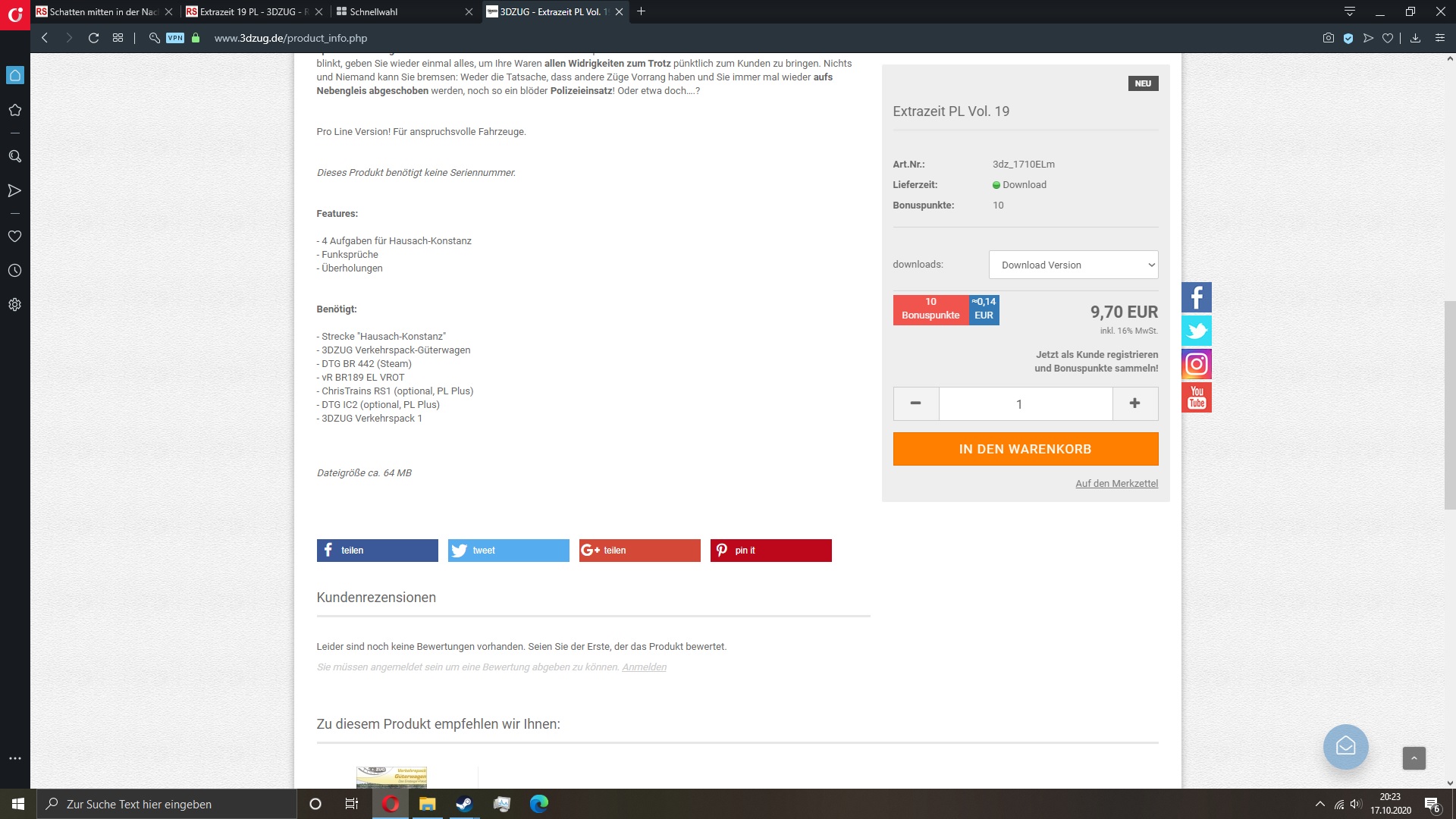Open heart favorites icon in sidebar
1456x819 pixels.
[15, 236]
